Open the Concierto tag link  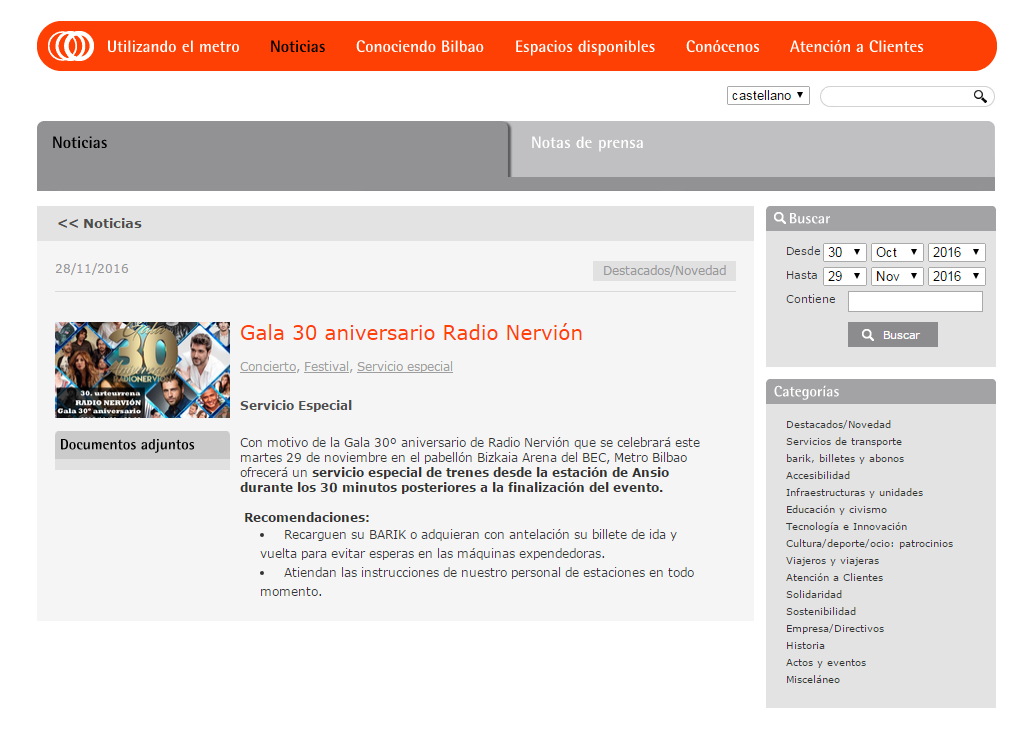[x=268, y=366]
